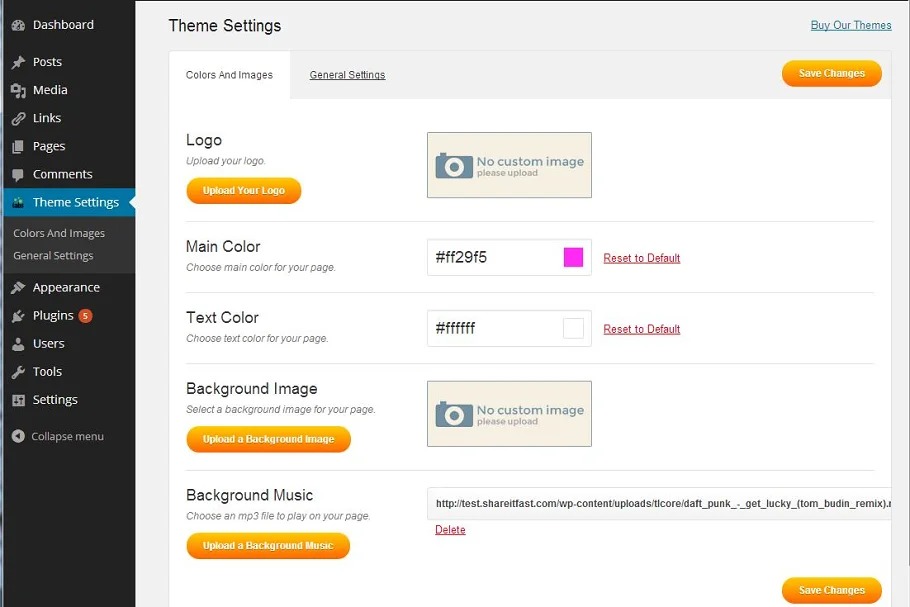
Task: Click the white Text Color swatch
Action: click(573, 329)
